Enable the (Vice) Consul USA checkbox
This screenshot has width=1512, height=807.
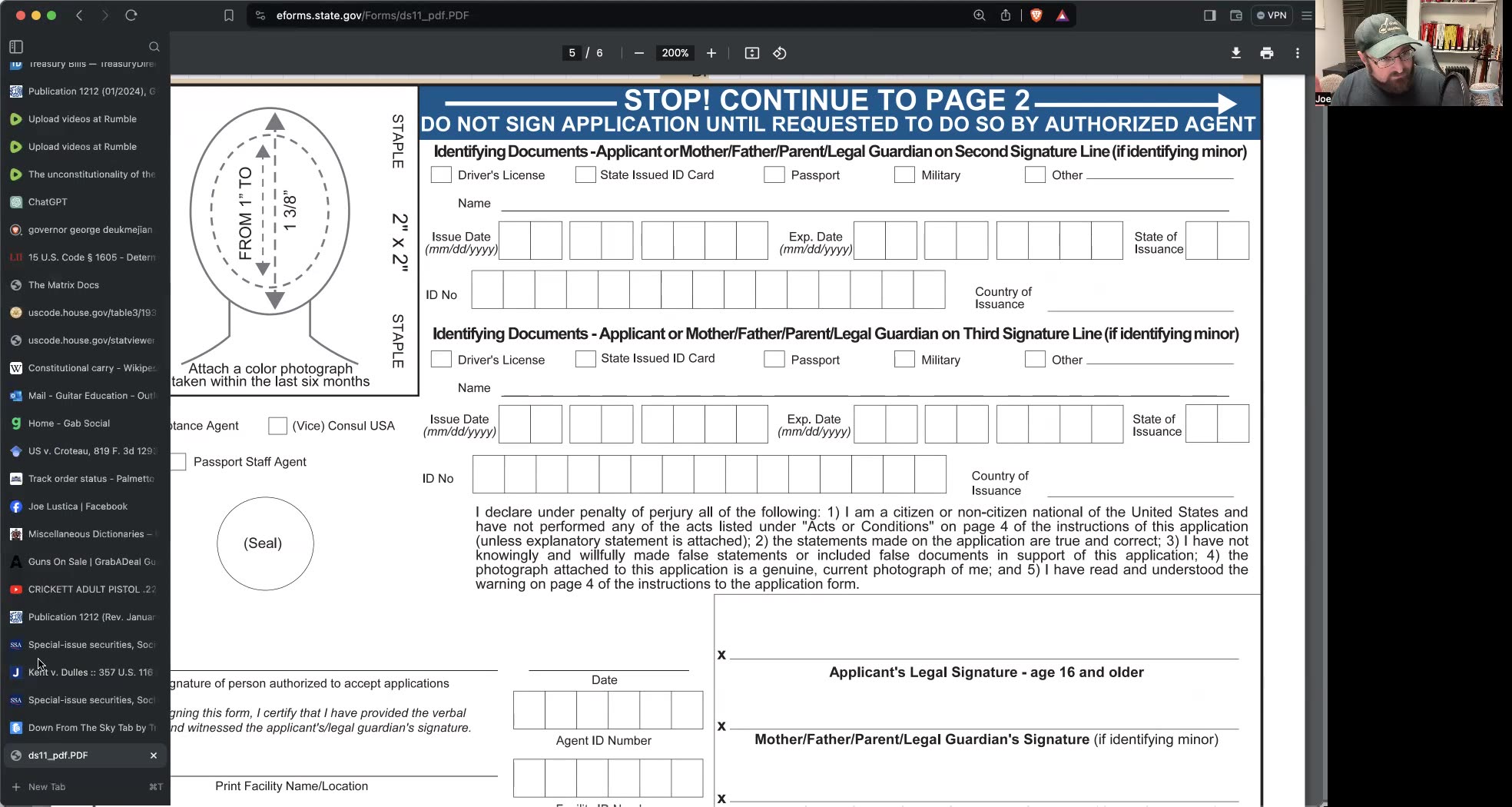(x=277, y=426)
